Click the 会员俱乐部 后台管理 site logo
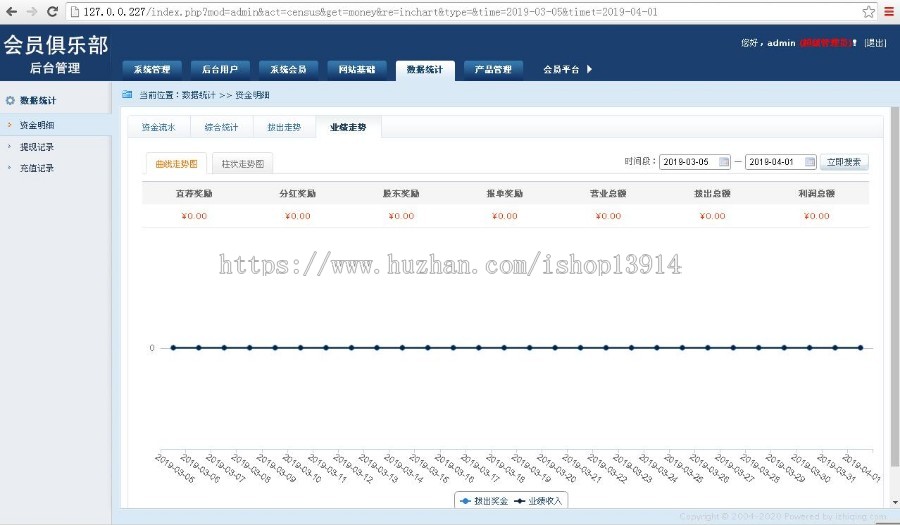Image resolution: width=900 pixels, height=525 pixels. tap(56, 55)
